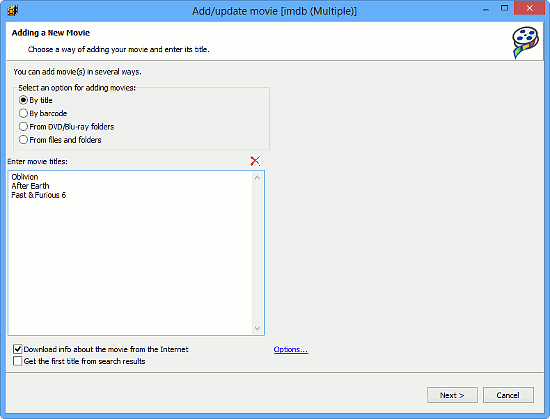Disable Download info from the Internet checkbox

18,349
